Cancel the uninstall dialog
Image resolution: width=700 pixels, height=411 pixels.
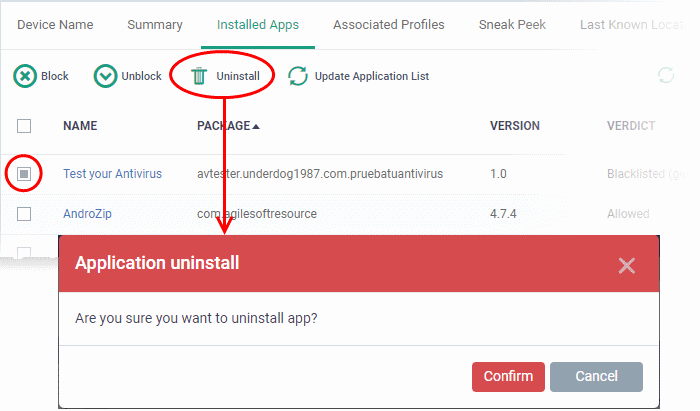pos(596,377)
